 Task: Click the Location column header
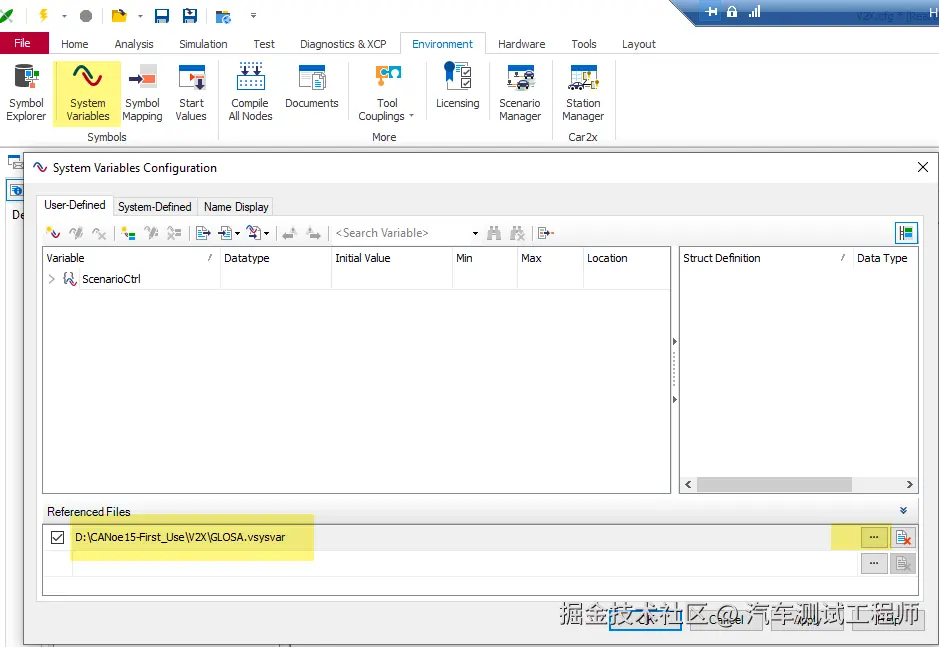[626, 258]
